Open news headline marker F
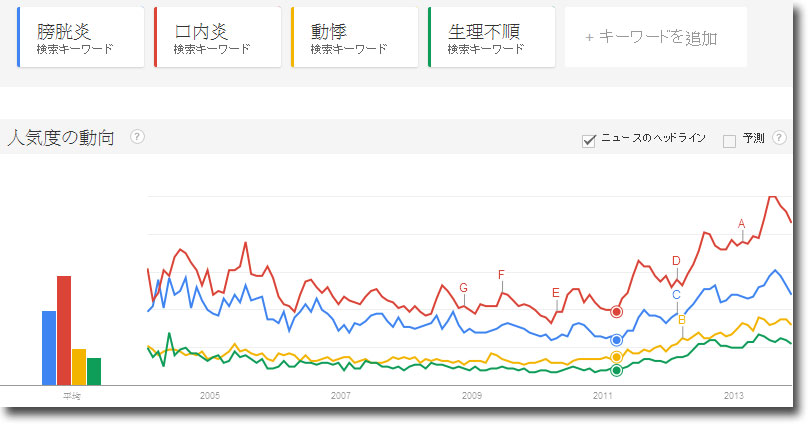Screen dimensions: 810x424 coord(501,275)
